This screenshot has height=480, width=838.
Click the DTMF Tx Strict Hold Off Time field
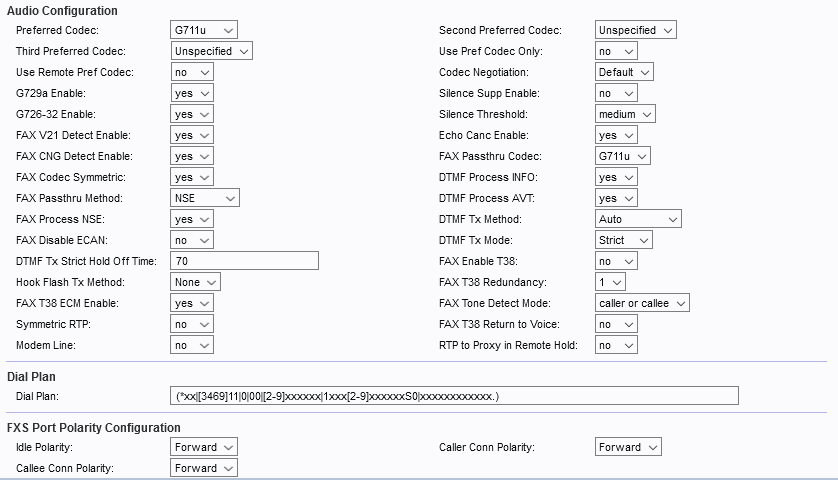coord(244,261)
